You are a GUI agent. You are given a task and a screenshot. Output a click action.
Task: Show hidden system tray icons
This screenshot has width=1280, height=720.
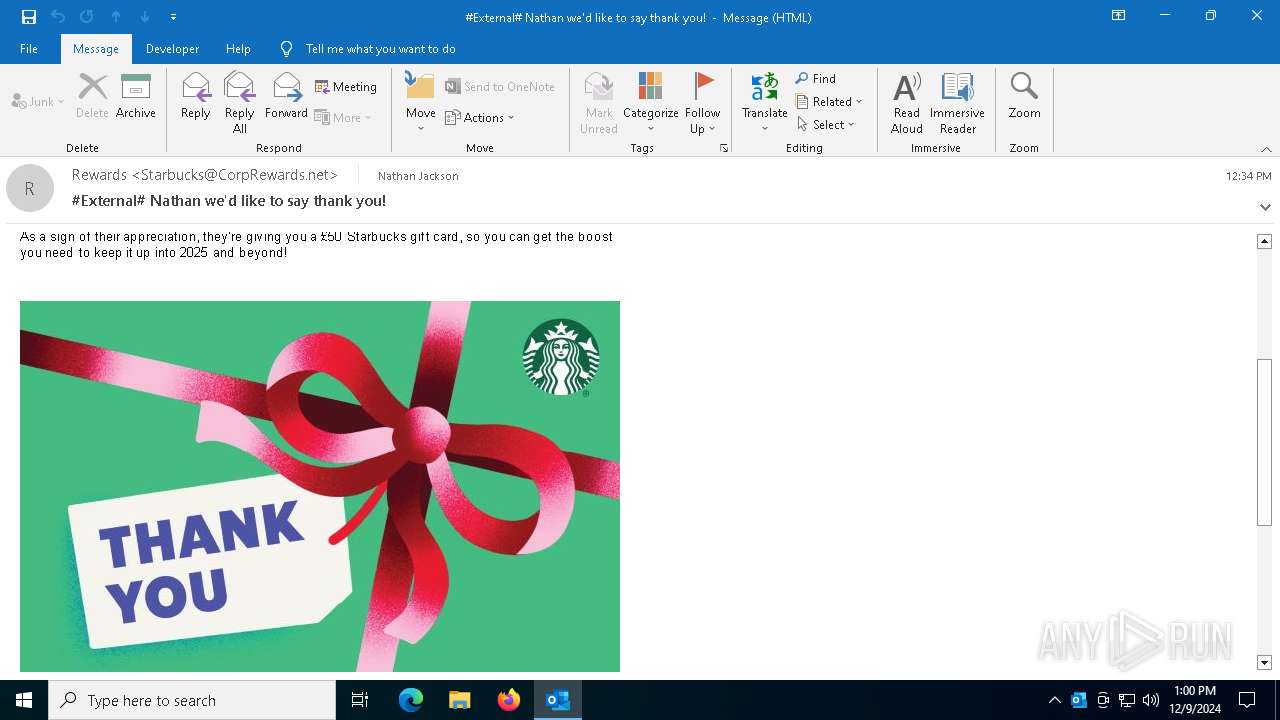(x=1054, y=700)
